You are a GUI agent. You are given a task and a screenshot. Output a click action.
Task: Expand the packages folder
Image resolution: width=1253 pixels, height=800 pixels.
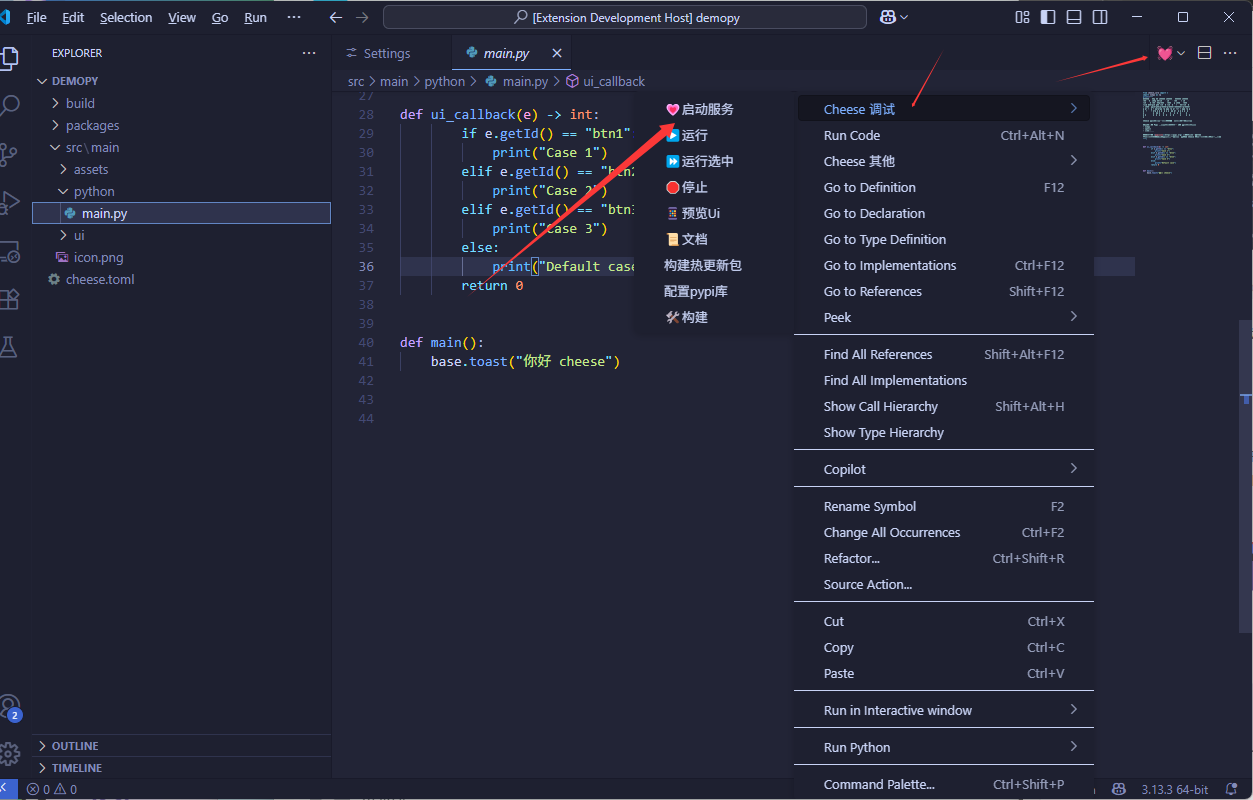click(x=92, y=125)
